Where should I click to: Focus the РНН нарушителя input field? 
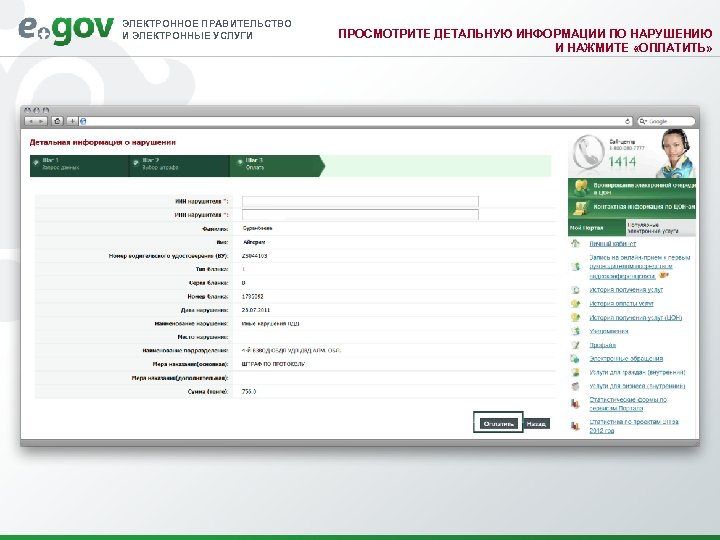[360, 214]
